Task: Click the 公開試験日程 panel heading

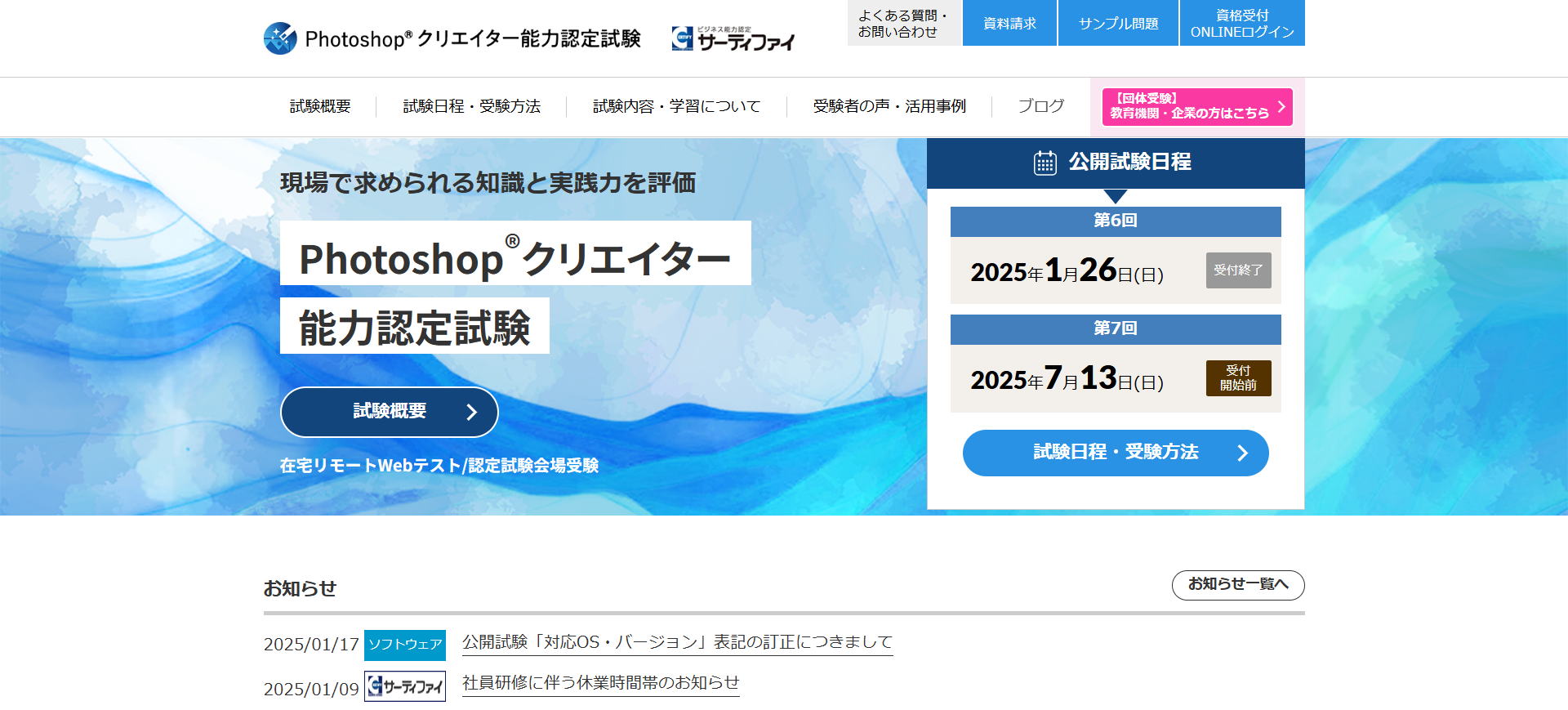Action: point(1116,163)
